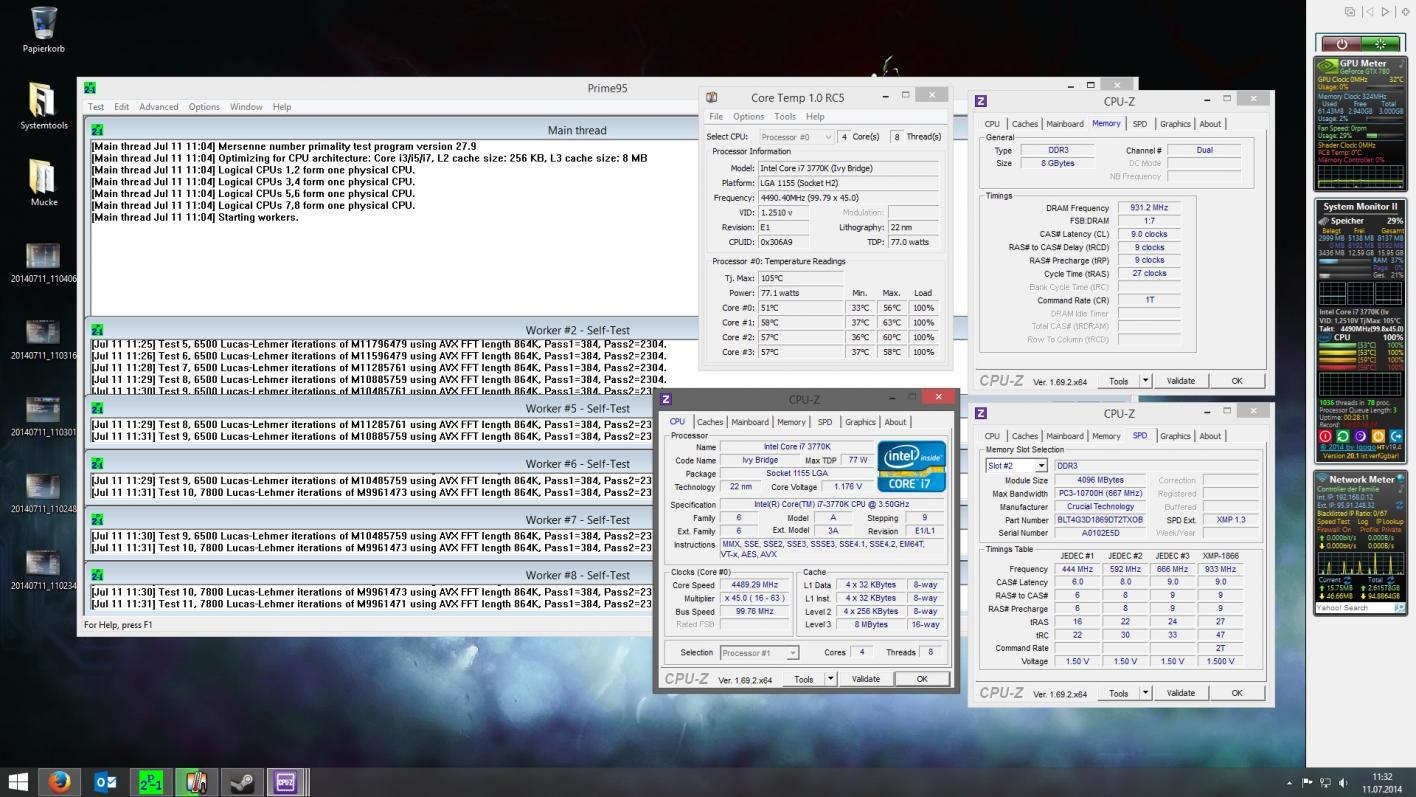Open the Test menu in Prime95

[x=96, y=107]
